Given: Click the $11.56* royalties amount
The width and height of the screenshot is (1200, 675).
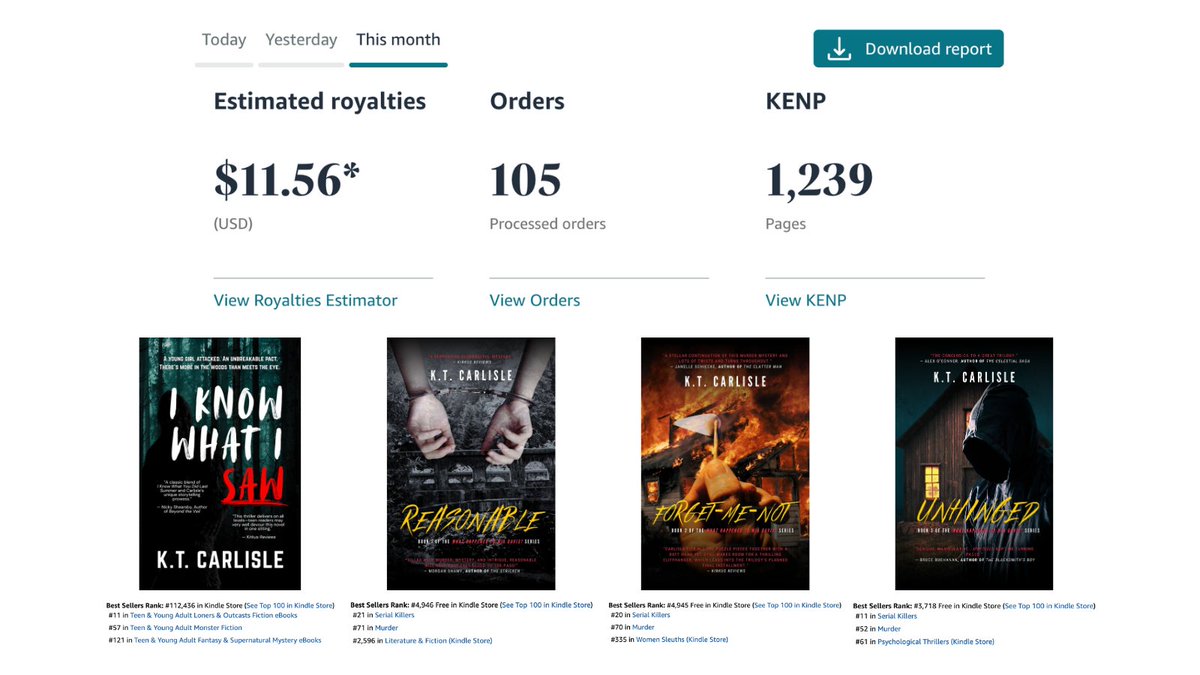Looking at the screenshot, I should click(x=287, y=180).
